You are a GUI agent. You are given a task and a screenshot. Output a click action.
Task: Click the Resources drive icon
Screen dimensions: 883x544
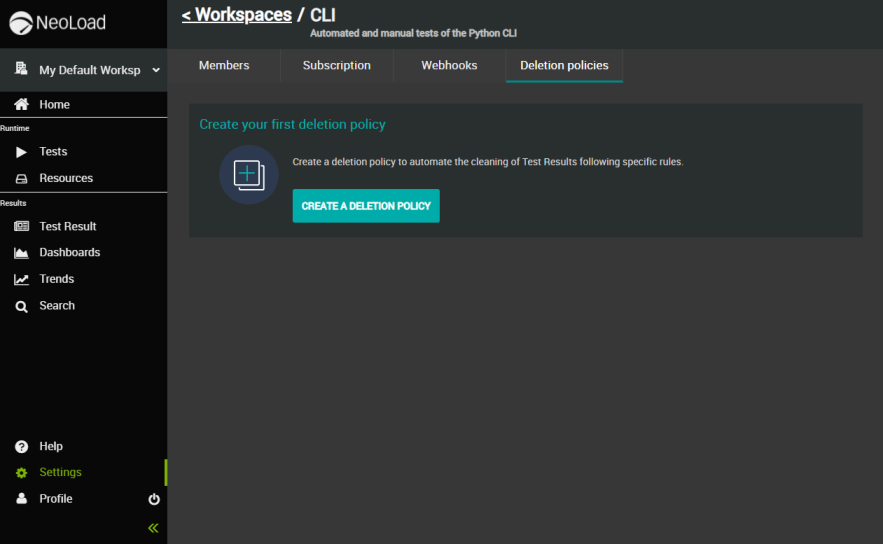pos(21,179)
